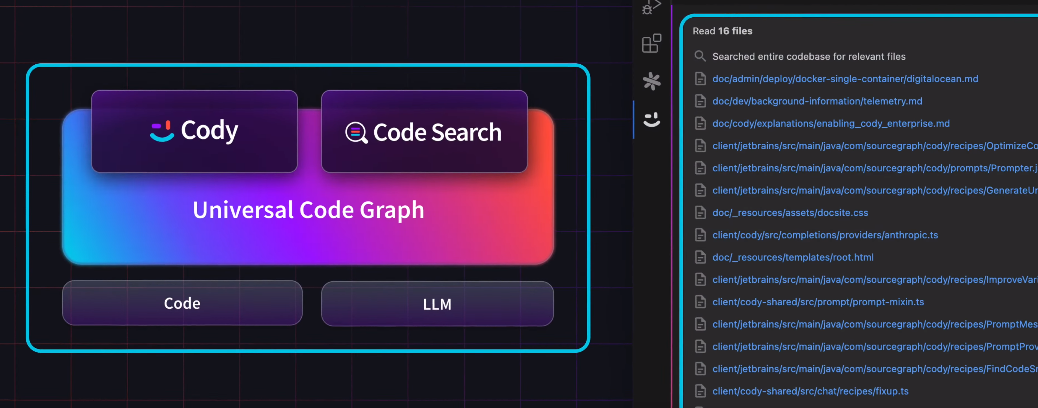
Task: Click the file icon next to docsite.css
Action: pos(700,213)
